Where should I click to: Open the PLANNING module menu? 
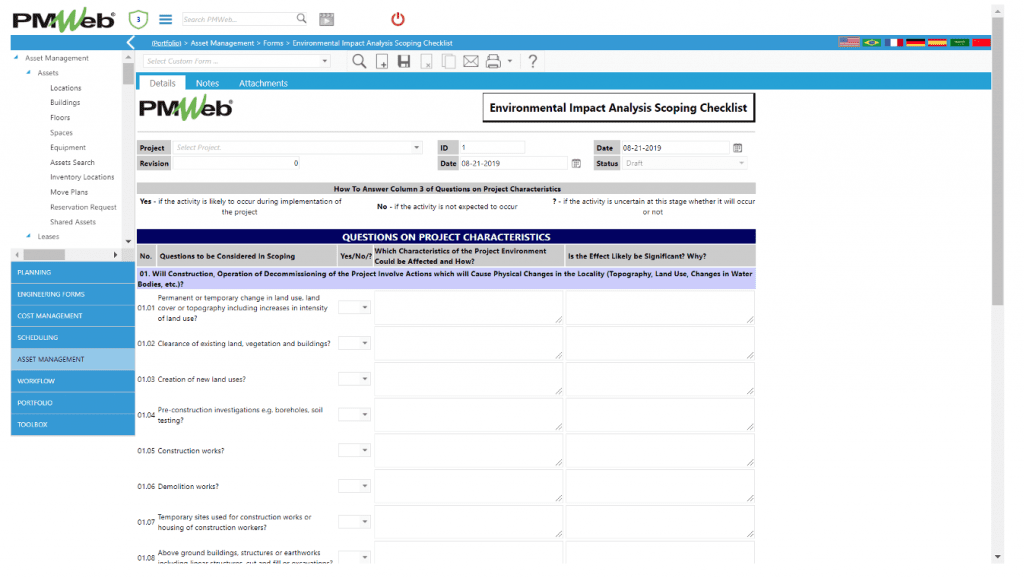pos(72,272)
